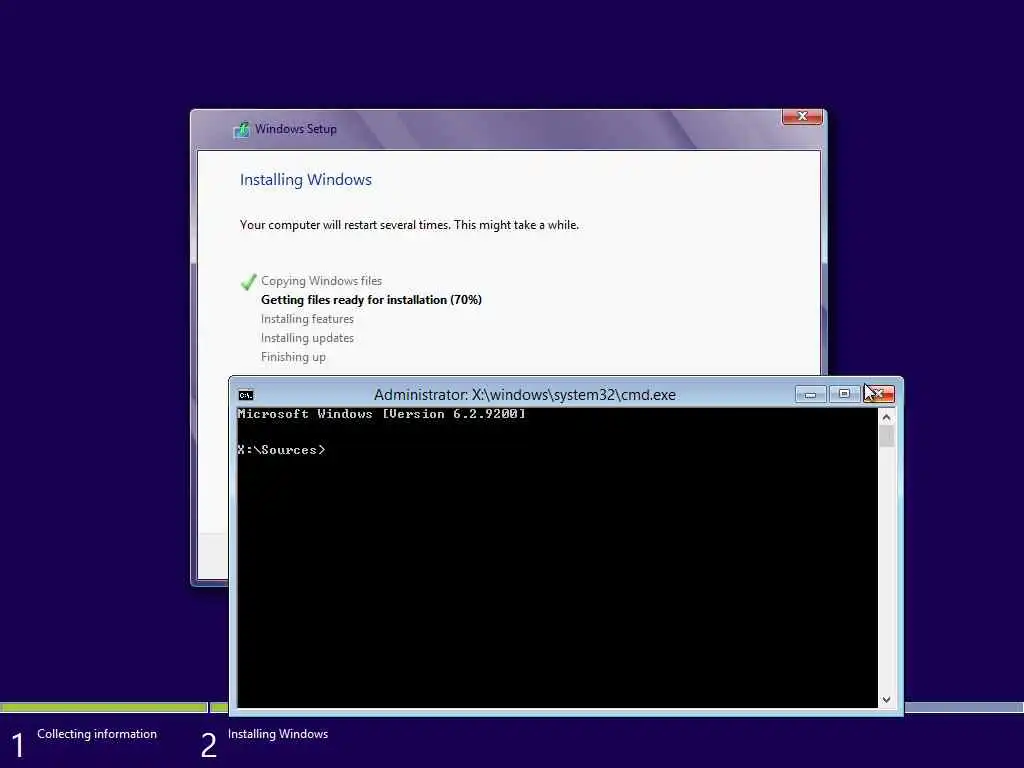This screenshot has height=768, width=1024.
Task: Click the green checkmark beside Copying Windows files
Action: click(248, 282)
